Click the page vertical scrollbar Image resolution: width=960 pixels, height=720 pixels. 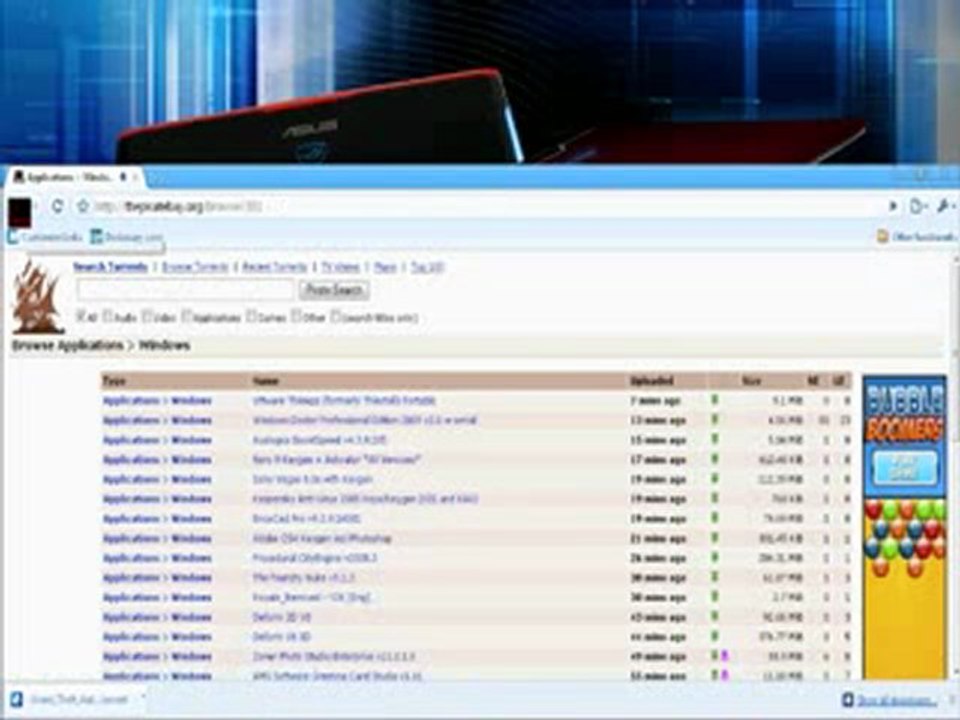point(954,465)
